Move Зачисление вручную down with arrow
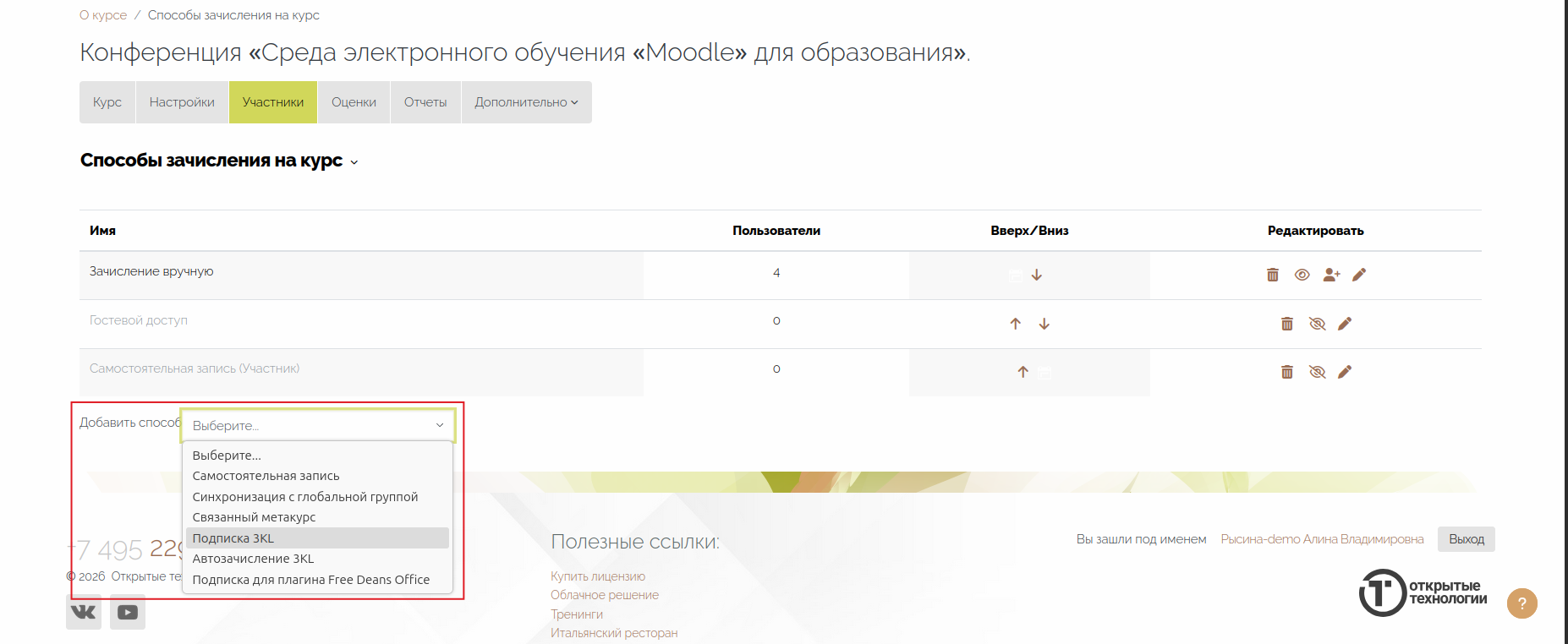 (1037, 276)
